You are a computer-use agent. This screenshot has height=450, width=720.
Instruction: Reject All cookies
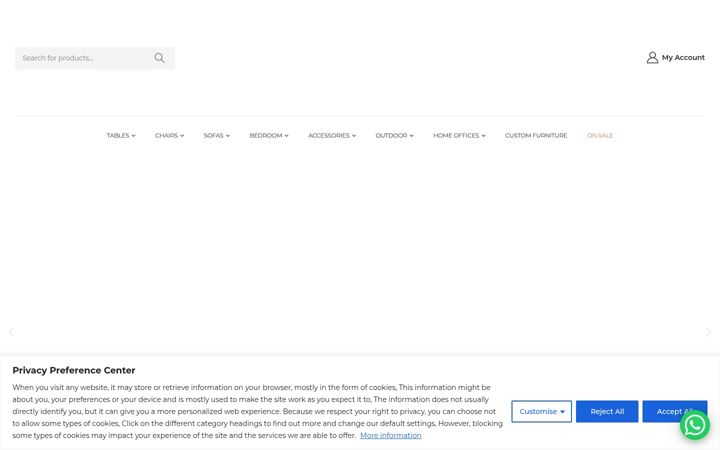click(607, 411)
